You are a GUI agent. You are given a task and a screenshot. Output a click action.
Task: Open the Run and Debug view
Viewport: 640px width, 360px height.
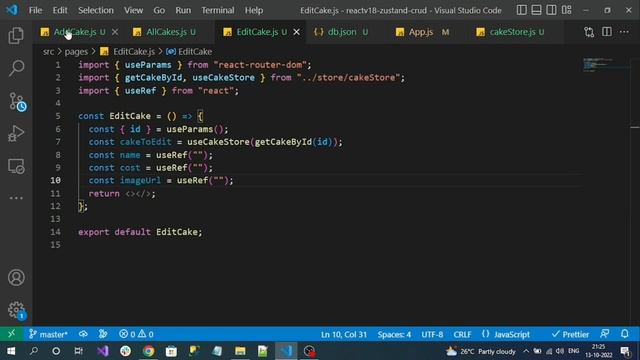click(x=16, y=133)
